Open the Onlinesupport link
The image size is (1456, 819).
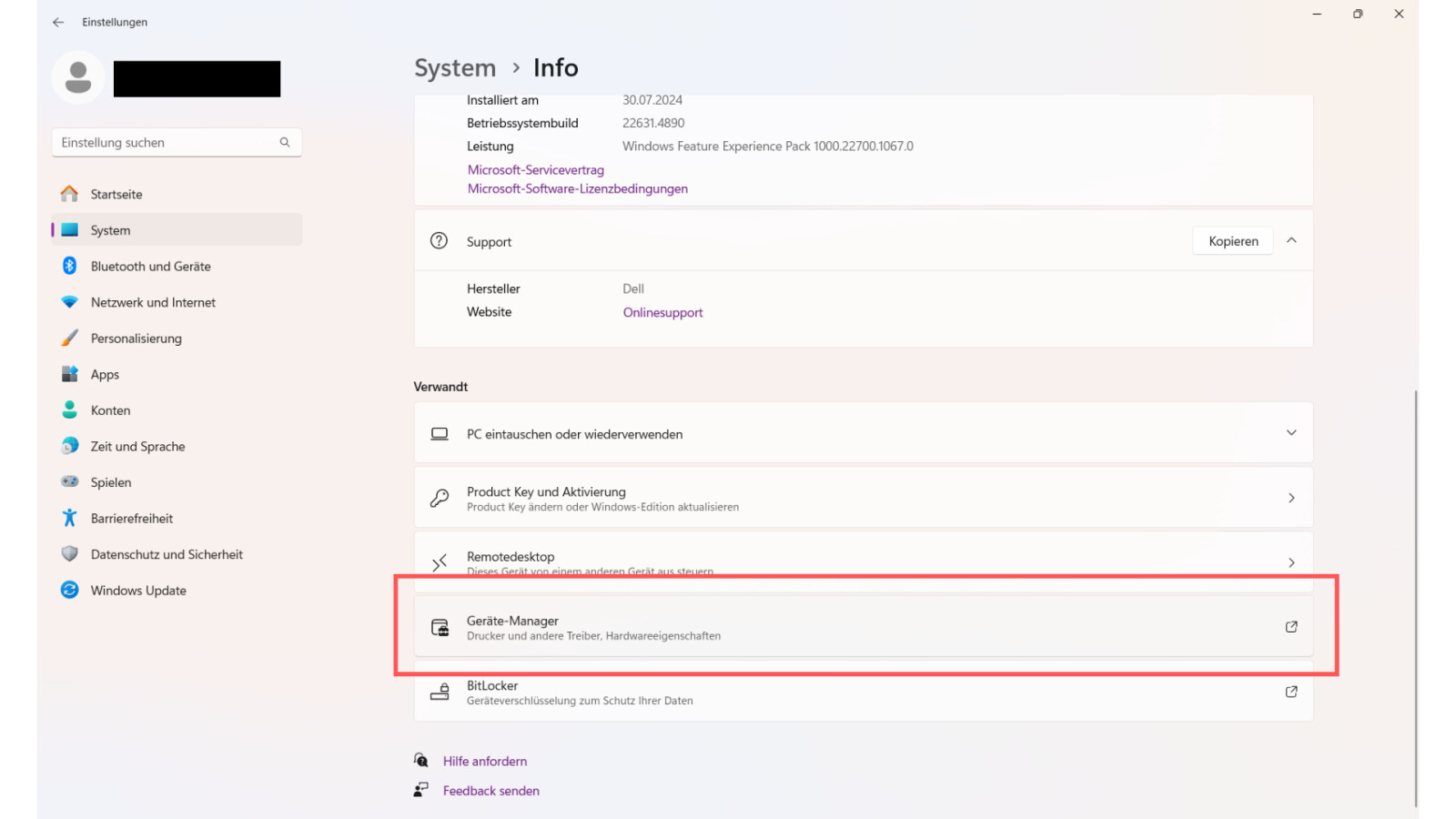coord(662,312)
